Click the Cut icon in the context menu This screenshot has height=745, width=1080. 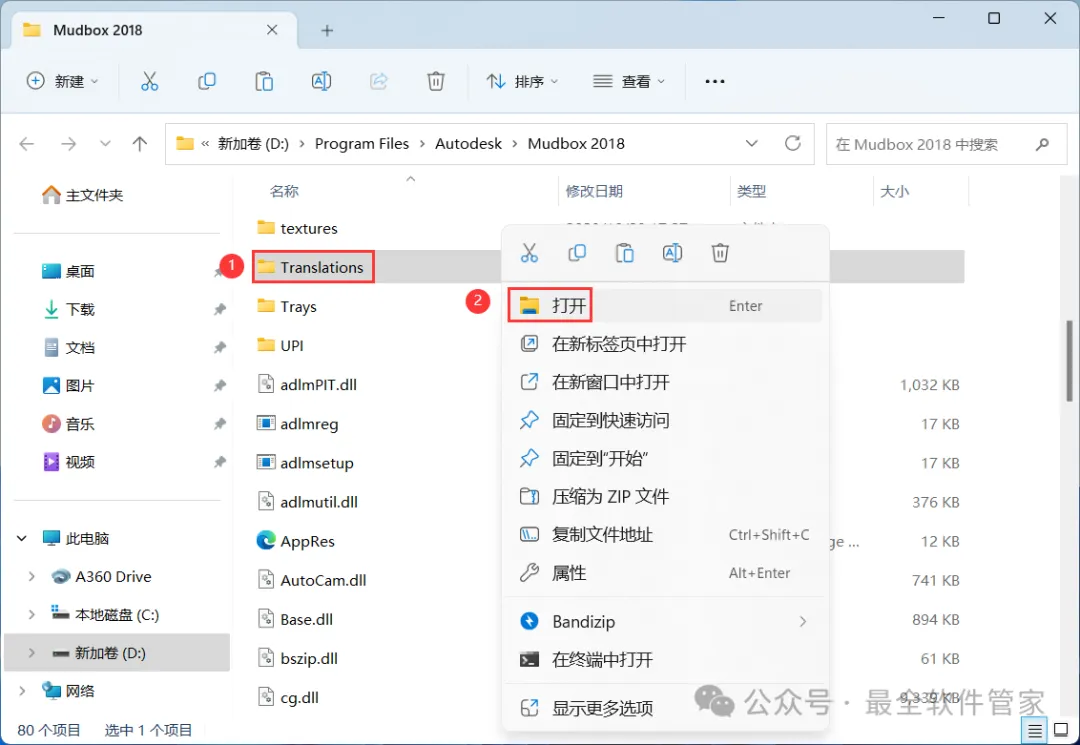coord(529,253)
